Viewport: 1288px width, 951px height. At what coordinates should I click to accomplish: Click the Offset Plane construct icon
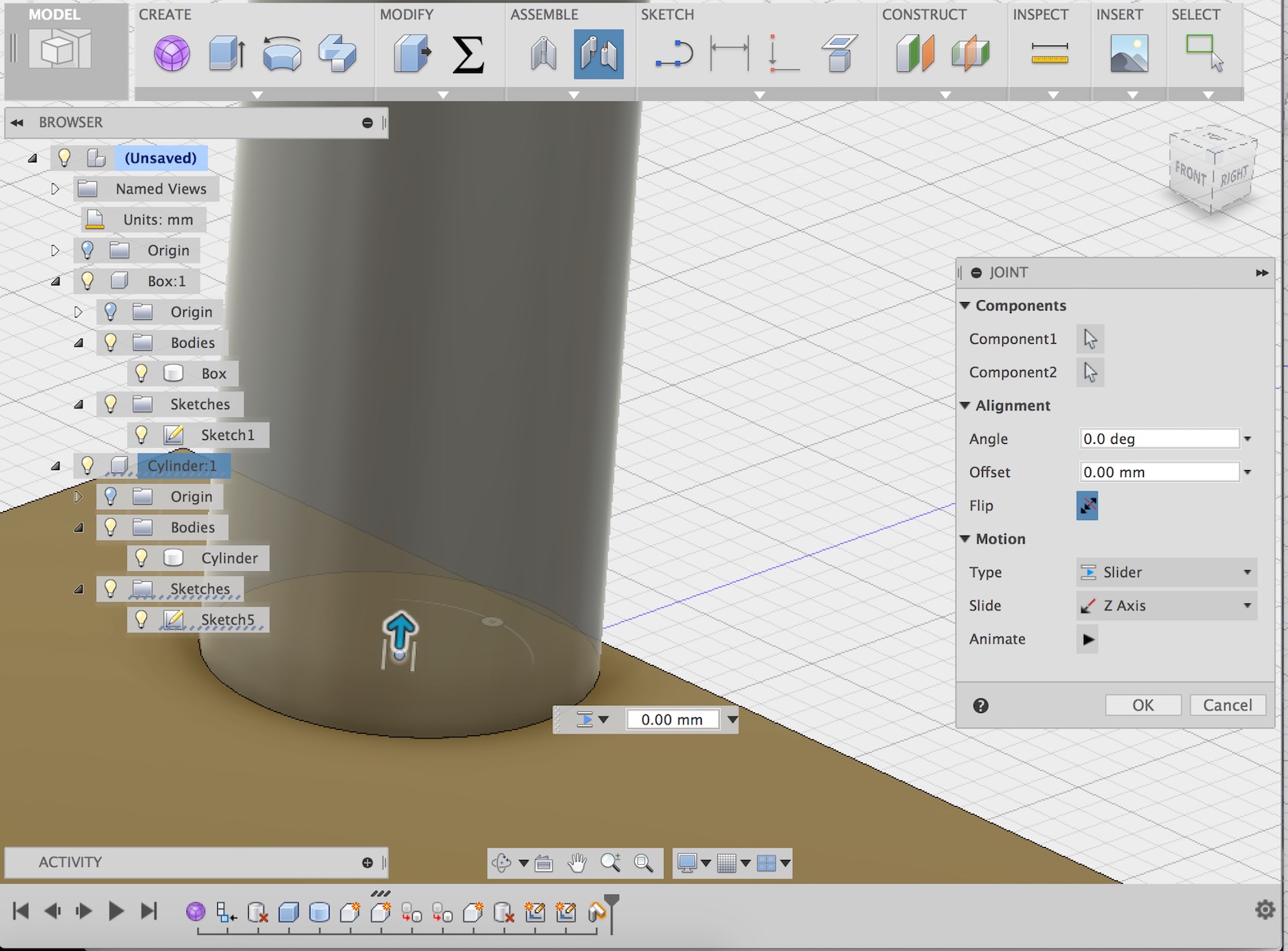pyautogui.click(x=914, y=54)
